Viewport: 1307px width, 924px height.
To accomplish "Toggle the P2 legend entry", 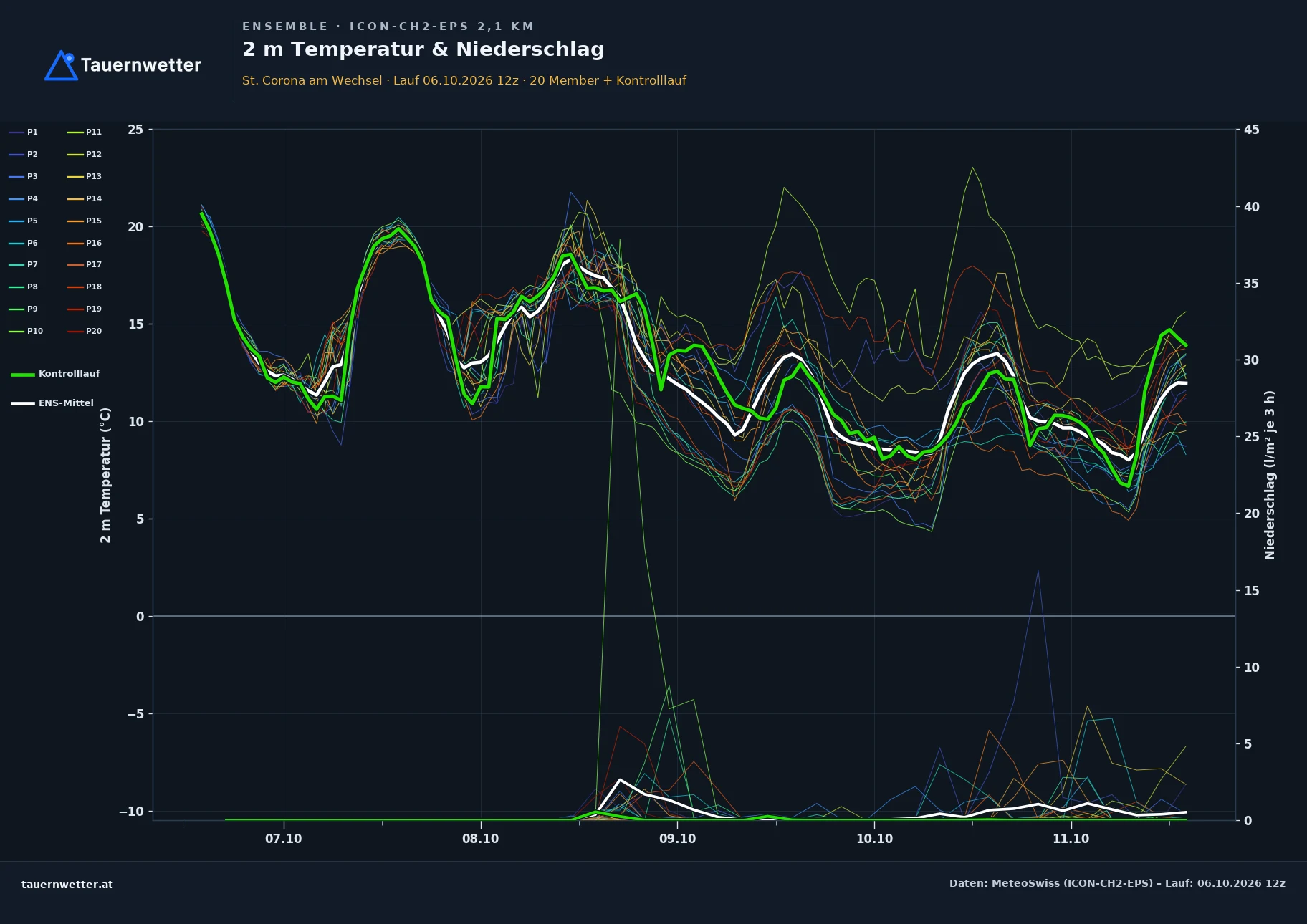I will click(24, 154).
